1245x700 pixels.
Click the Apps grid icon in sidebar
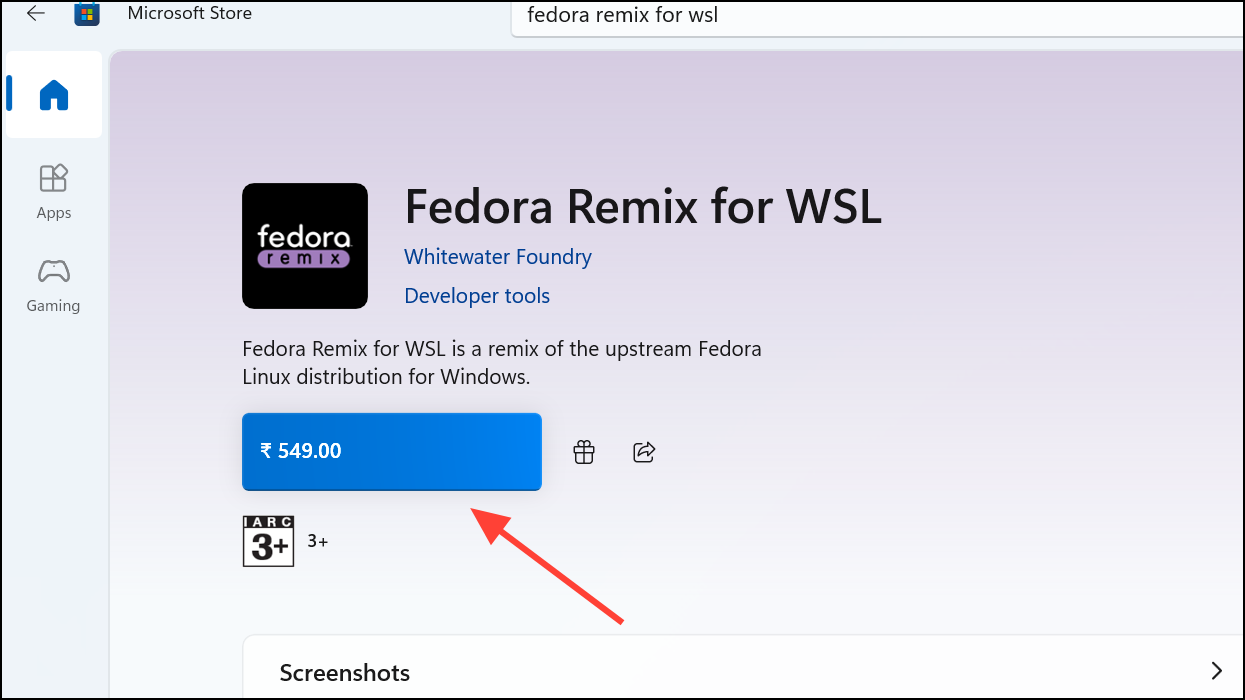pyautogui.click(x=53, y=177)
